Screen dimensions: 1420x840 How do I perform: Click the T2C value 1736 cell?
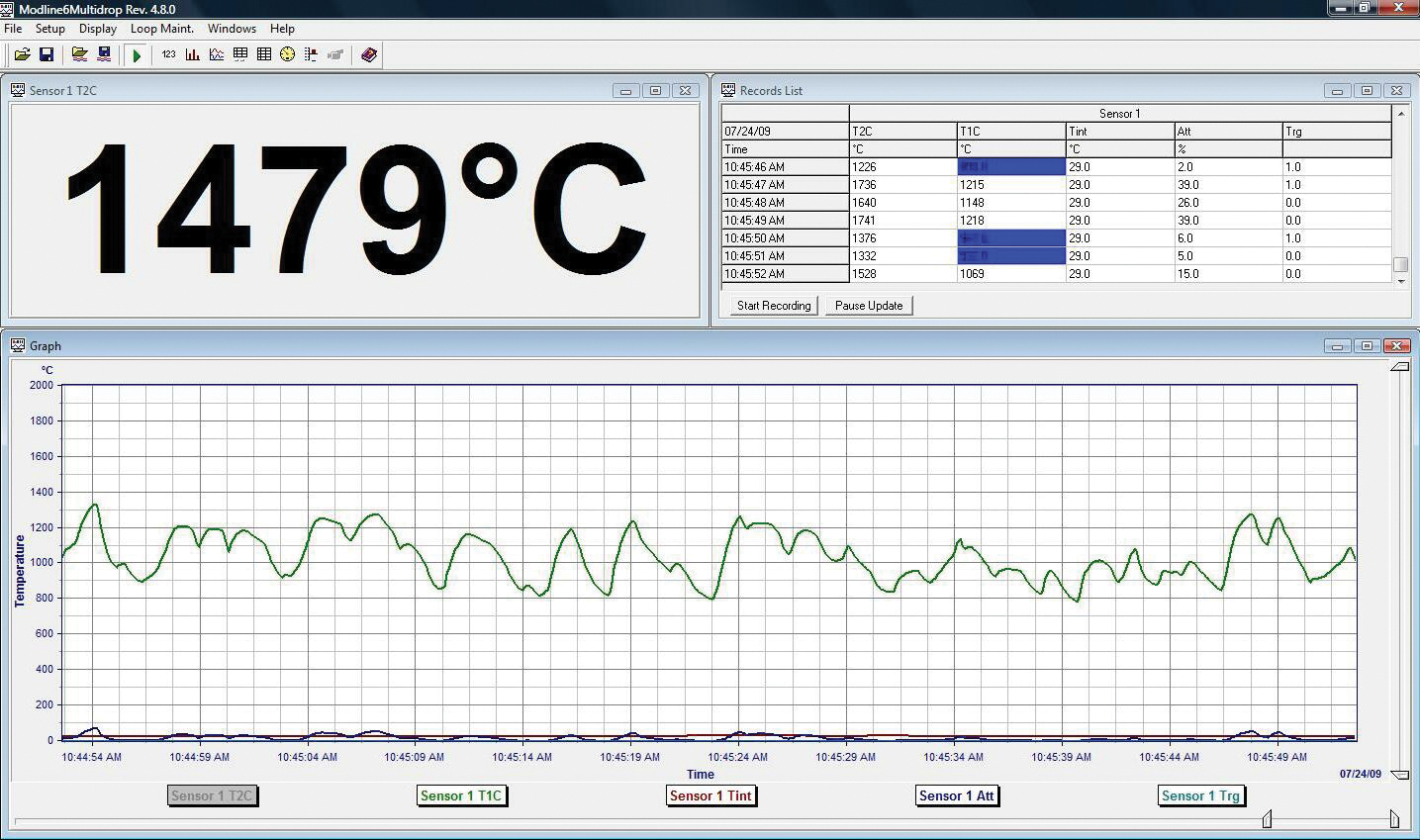pos(902,185)
